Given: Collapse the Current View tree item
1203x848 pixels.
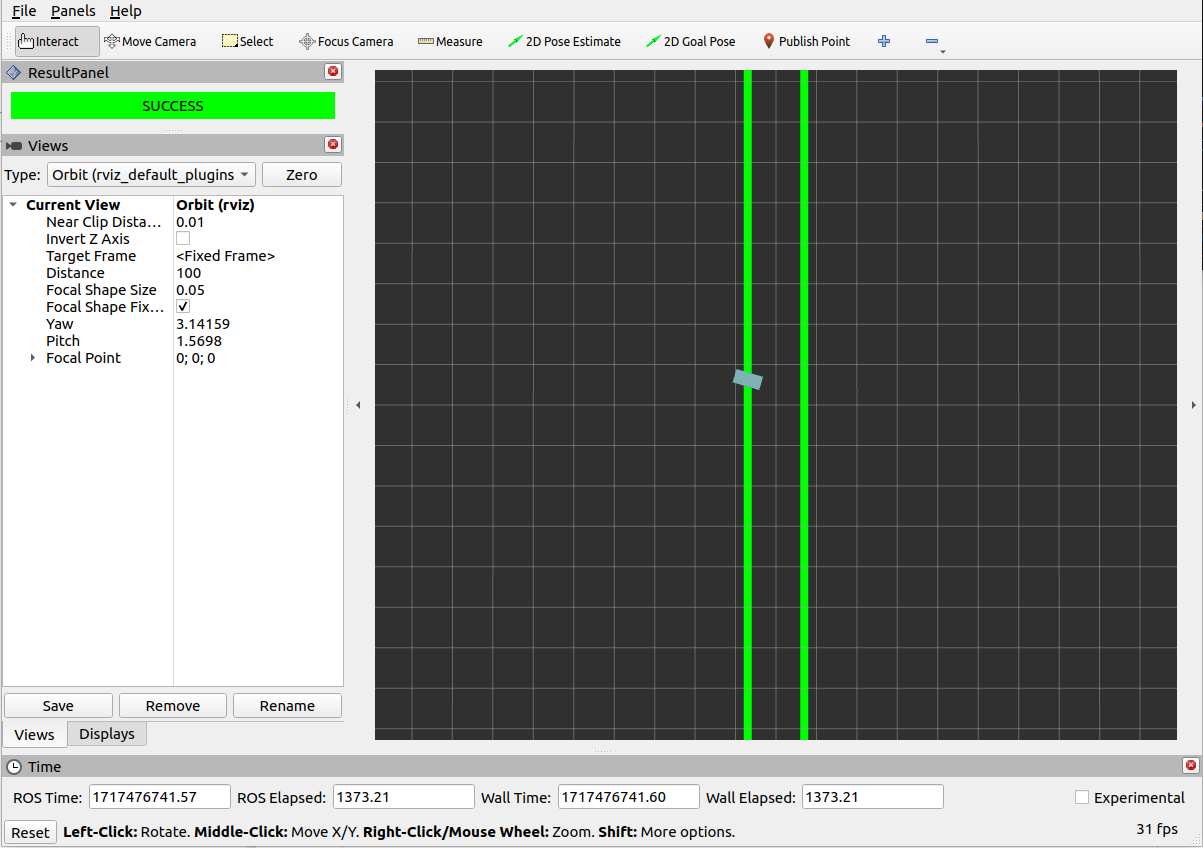Looking at the screenshot, I should (x=13, y=205).
